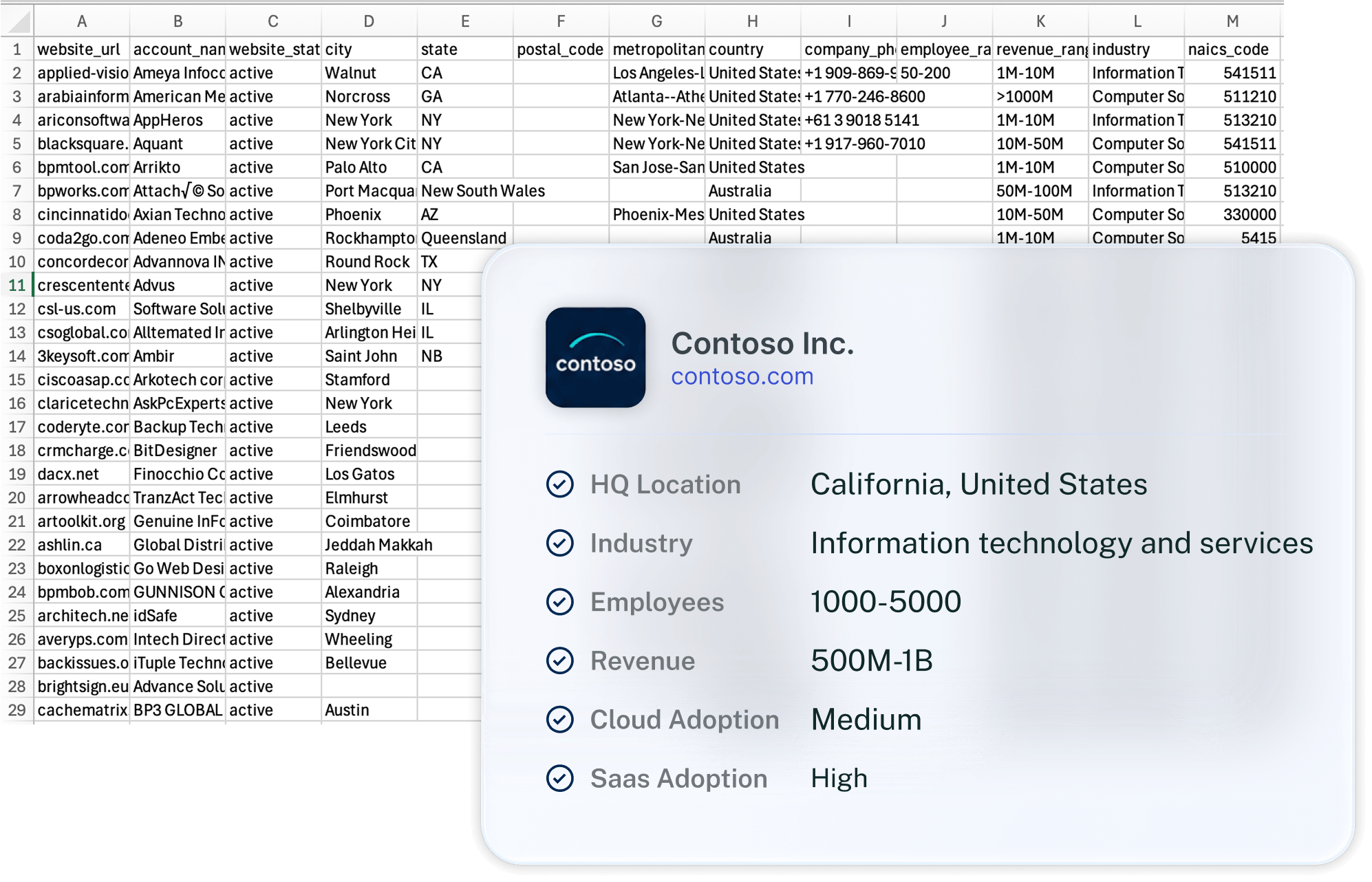Image resolution: width=1372 pixels, height=882 pixels.
Task: Select cell 'idSafe' in account name column
Action: click(x=178, y=616)
